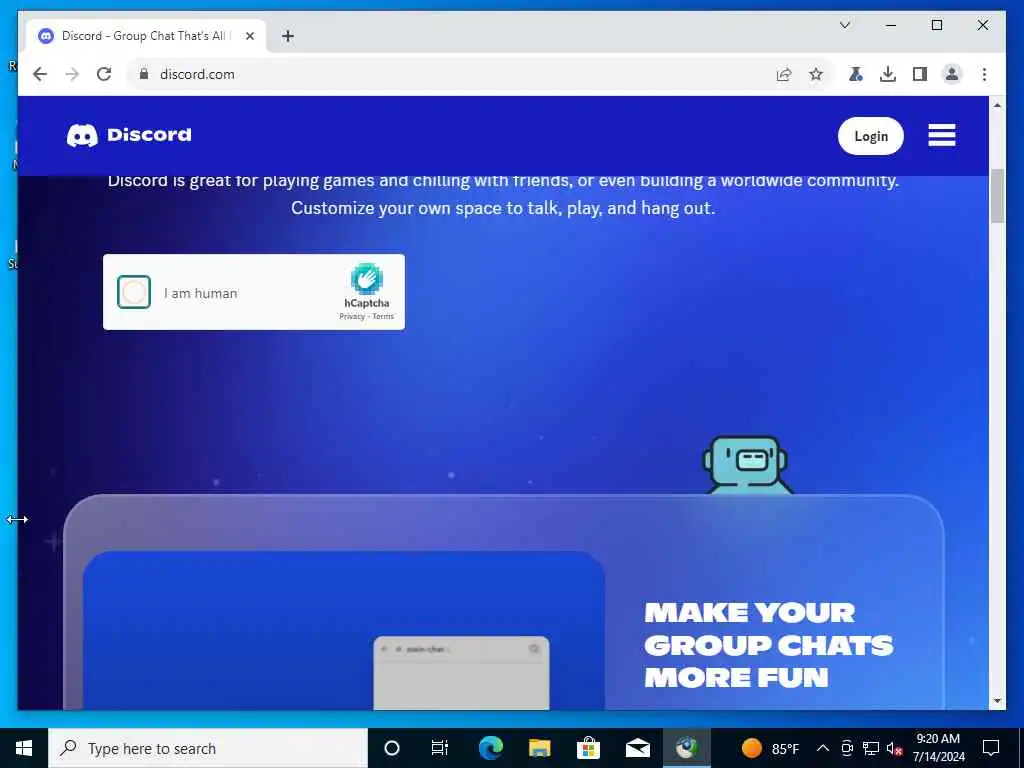Click the taskbar search box
This screenshot has height=768, width=1024.
[208, 748]
